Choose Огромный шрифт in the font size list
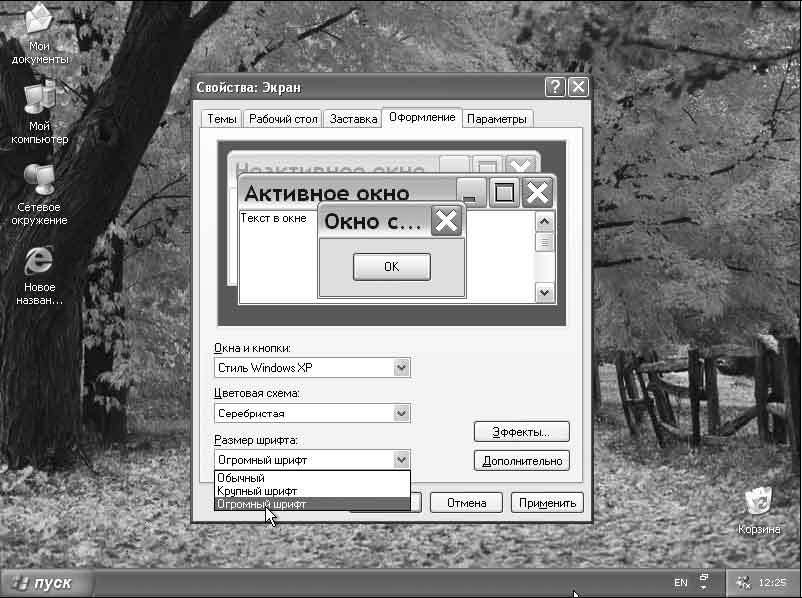The width and height of the screenshot is (802, 598). [262, 504]
